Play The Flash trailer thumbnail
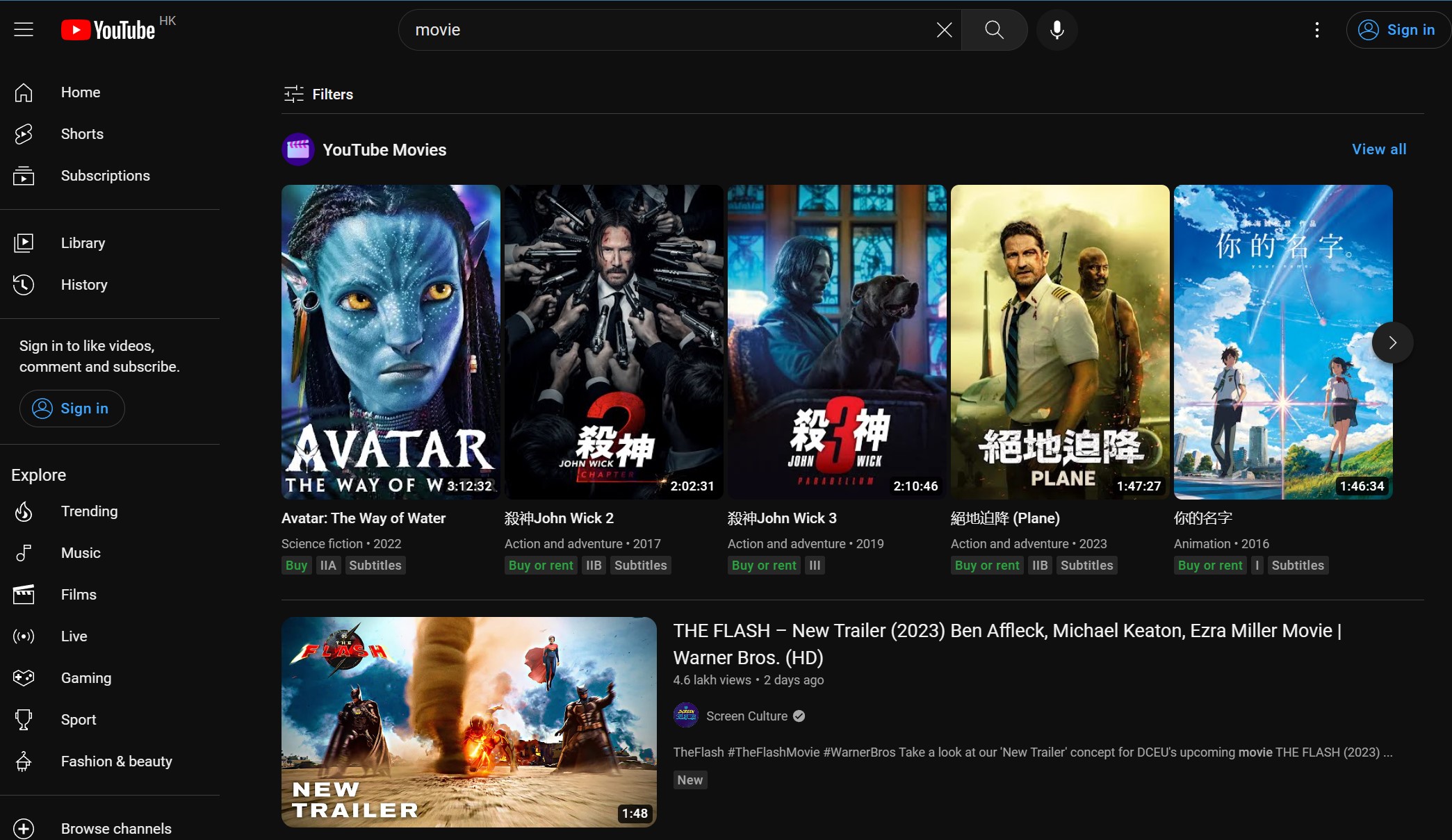Viewport: 1452px width, 840px height. point(469,722)
